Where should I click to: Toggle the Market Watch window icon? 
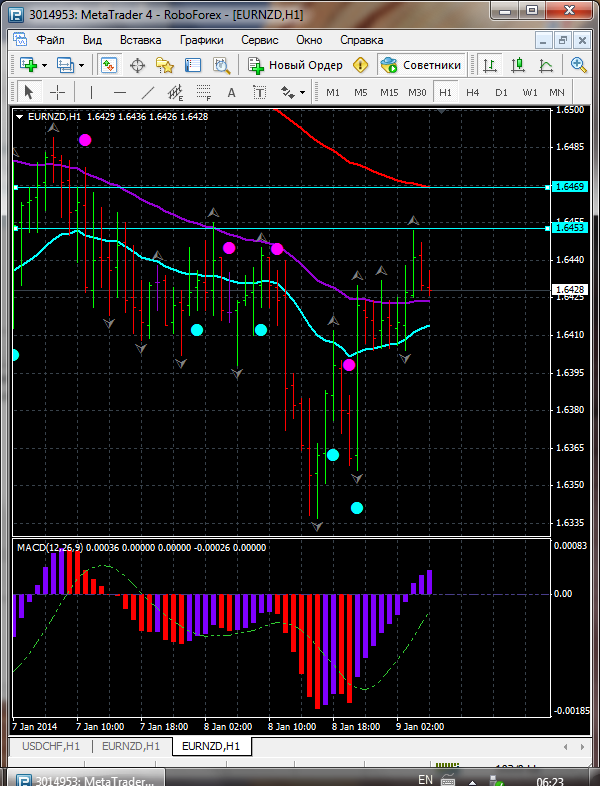coord(109,65)
